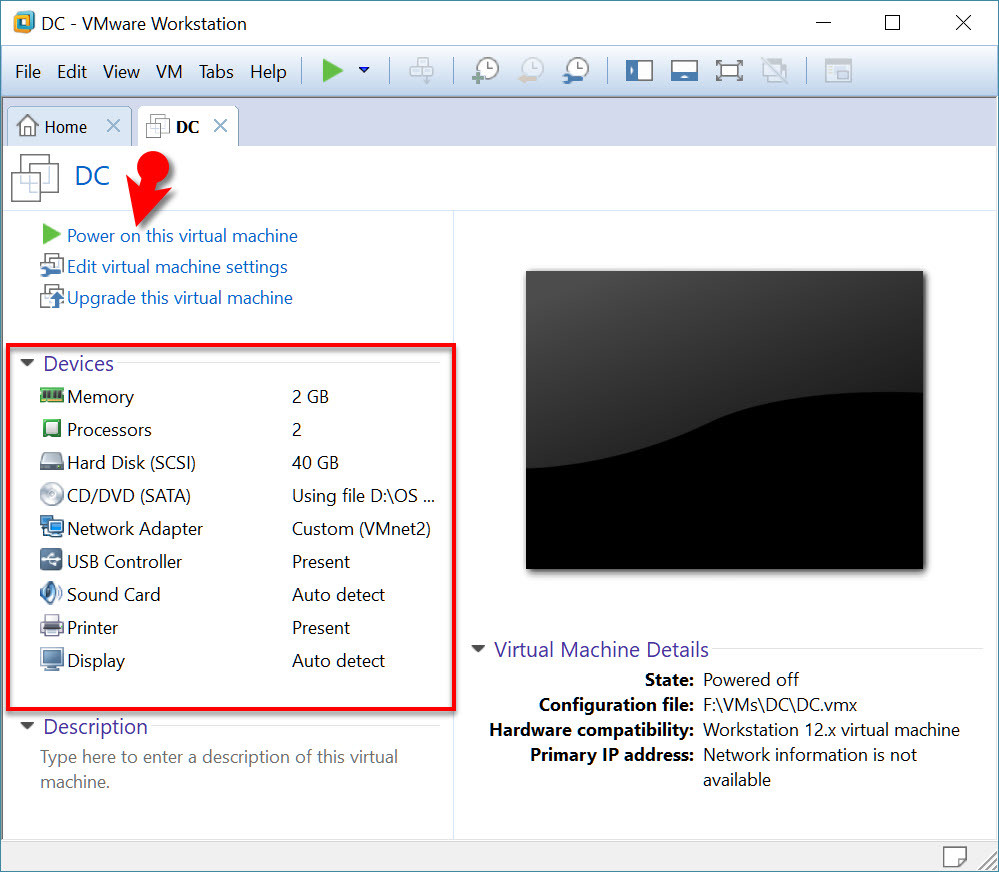Click the '2 GB' memory value
Viewport: 999px width, 872px height.
310,397
